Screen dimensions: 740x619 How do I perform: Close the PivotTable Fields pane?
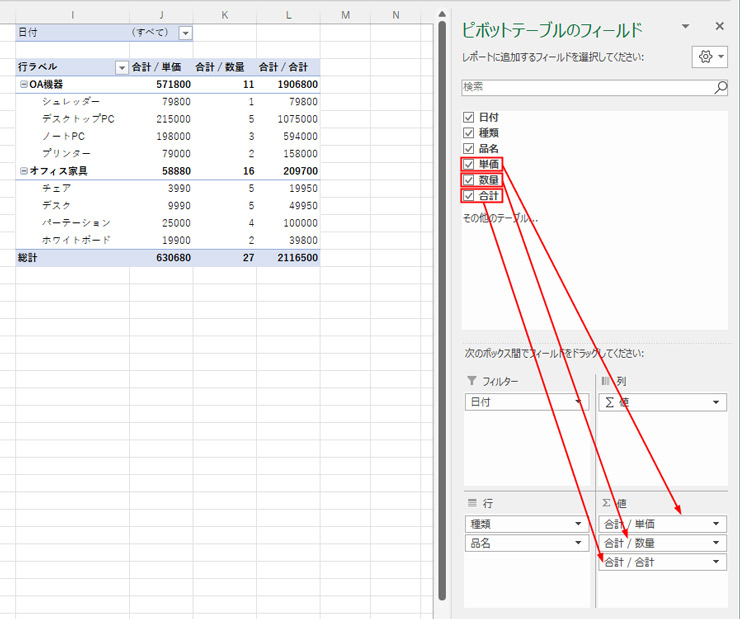tap(719, 26)
